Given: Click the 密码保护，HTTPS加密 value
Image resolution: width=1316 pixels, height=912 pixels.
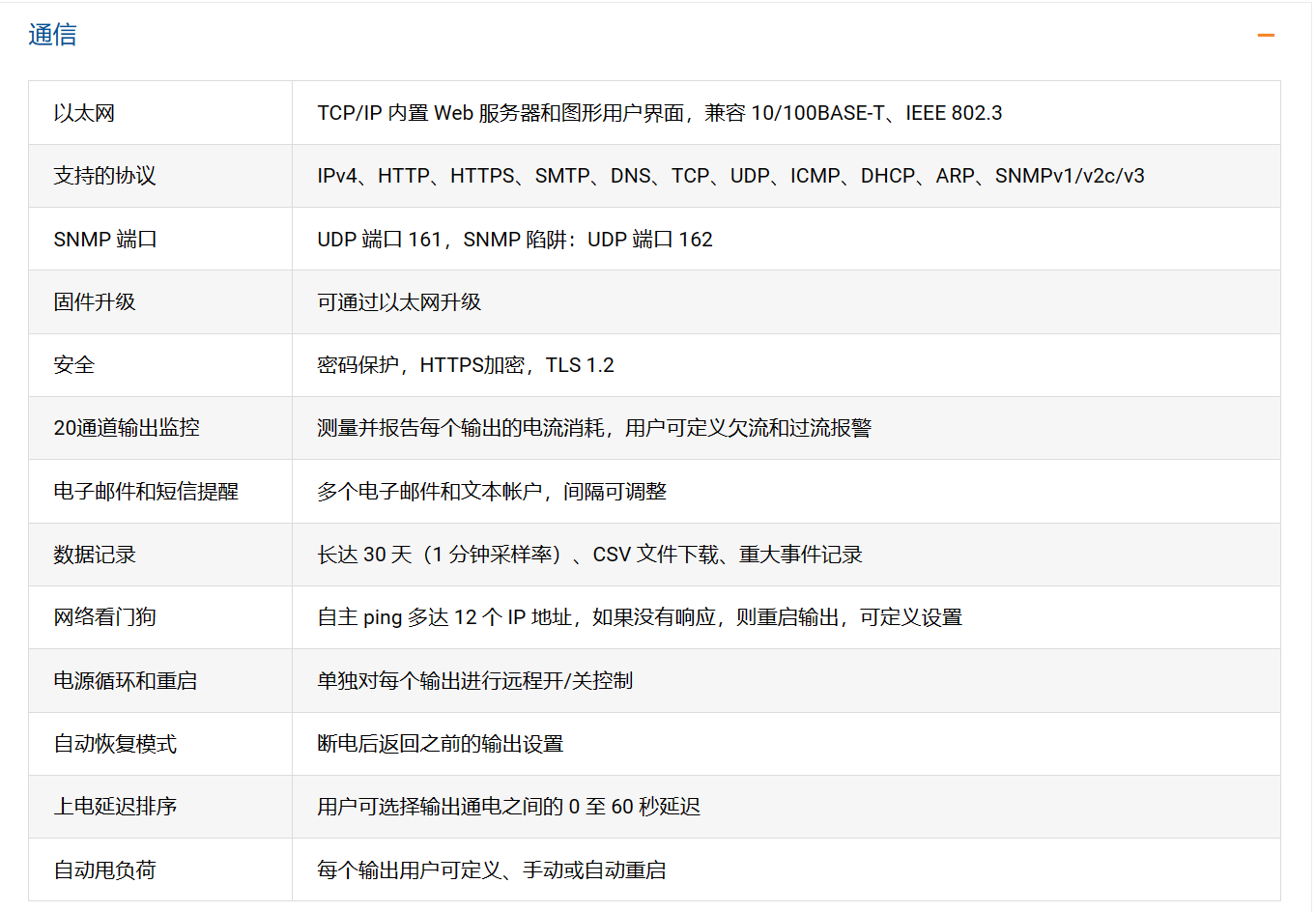Looking at the screenshot, I should 466,365.
